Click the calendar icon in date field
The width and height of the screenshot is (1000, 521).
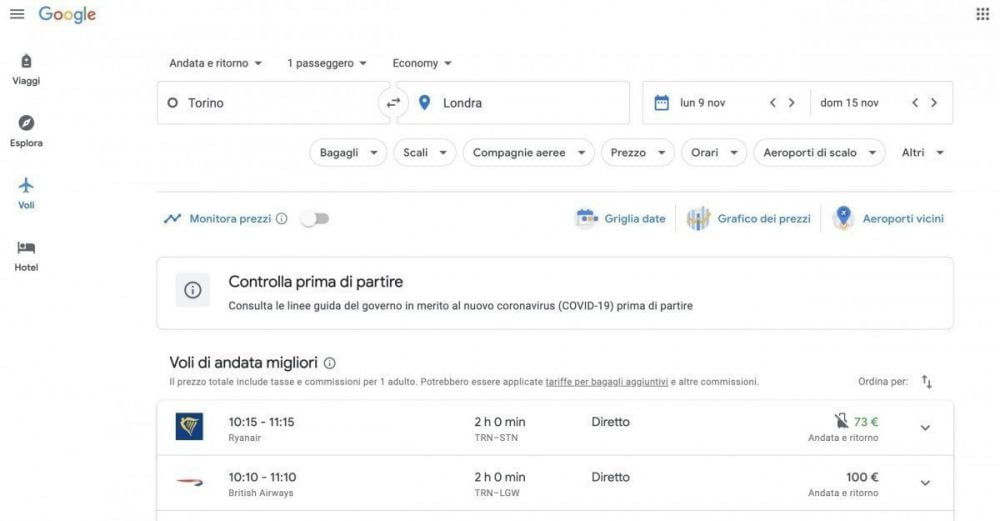661,103
